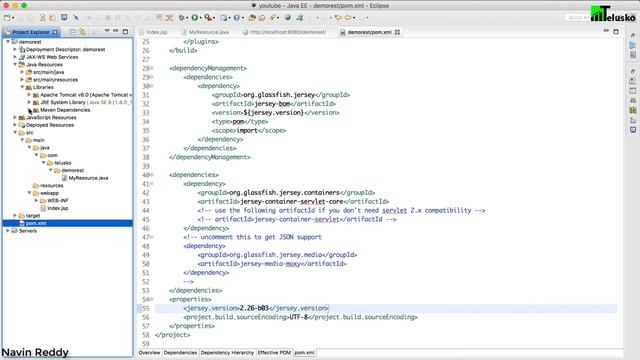Open the Dependency Hierarchy tab
Image resolution: width=640 pixels, height=360 pixels.
pyautogui.click(x=227, y=352)
